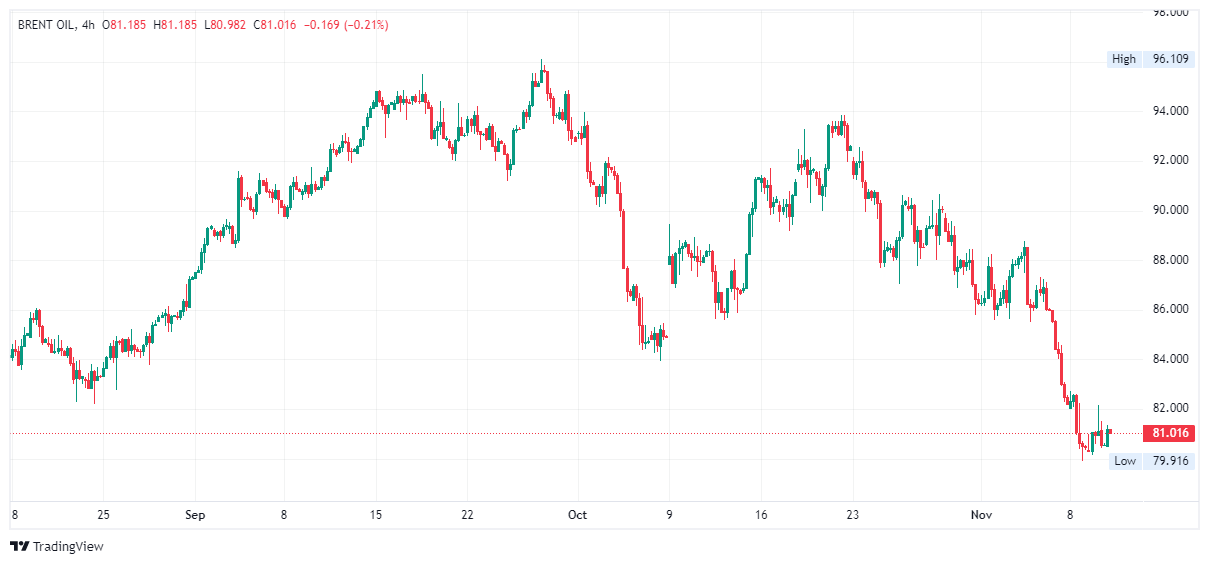
Task: Open the TradingView text link
Action: point(68,546)
